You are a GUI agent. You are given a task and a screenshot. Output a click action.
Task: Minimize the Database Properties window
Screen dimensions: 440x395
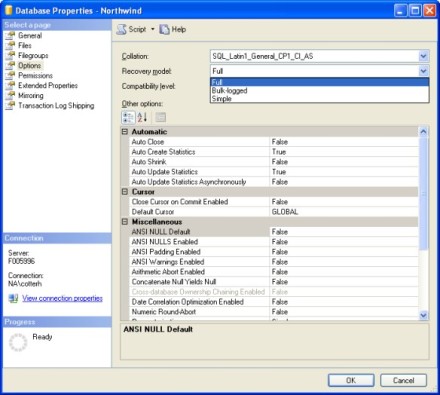(x=401, y=11)
